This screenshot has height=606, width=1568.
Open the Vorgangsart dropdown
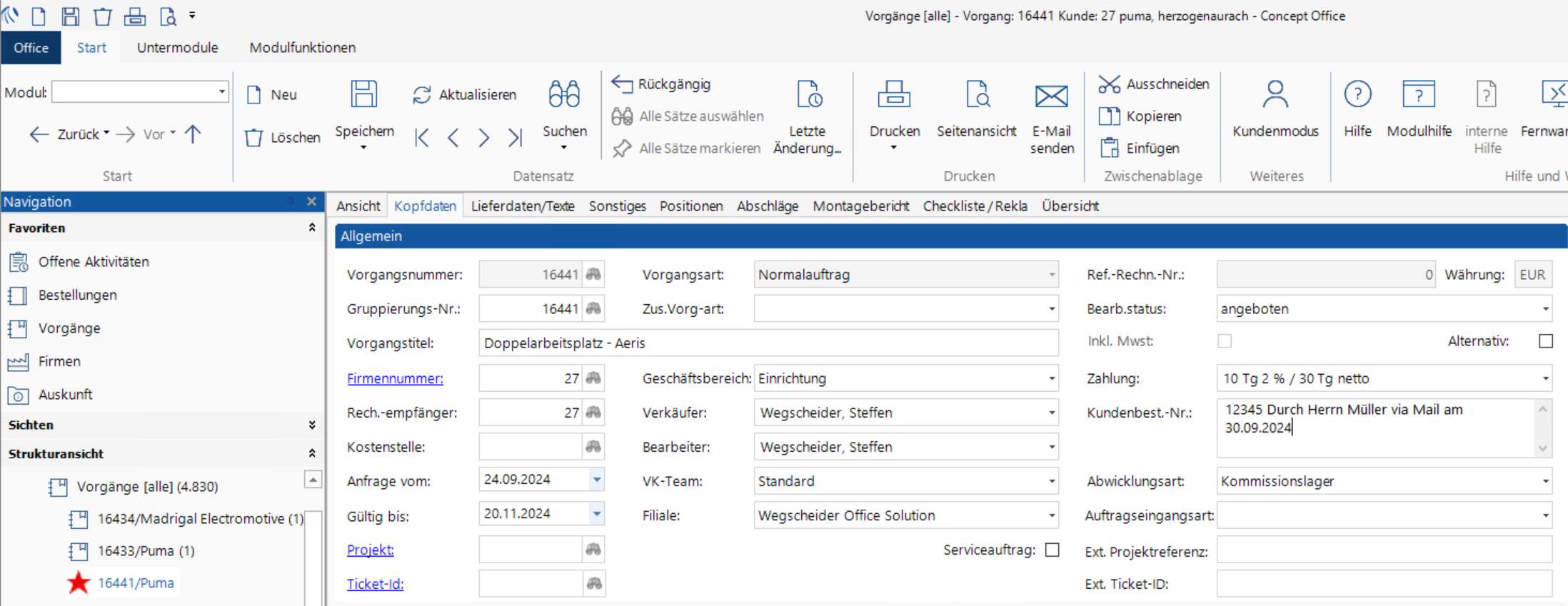pyautogui.click(x=1051, y=275)
